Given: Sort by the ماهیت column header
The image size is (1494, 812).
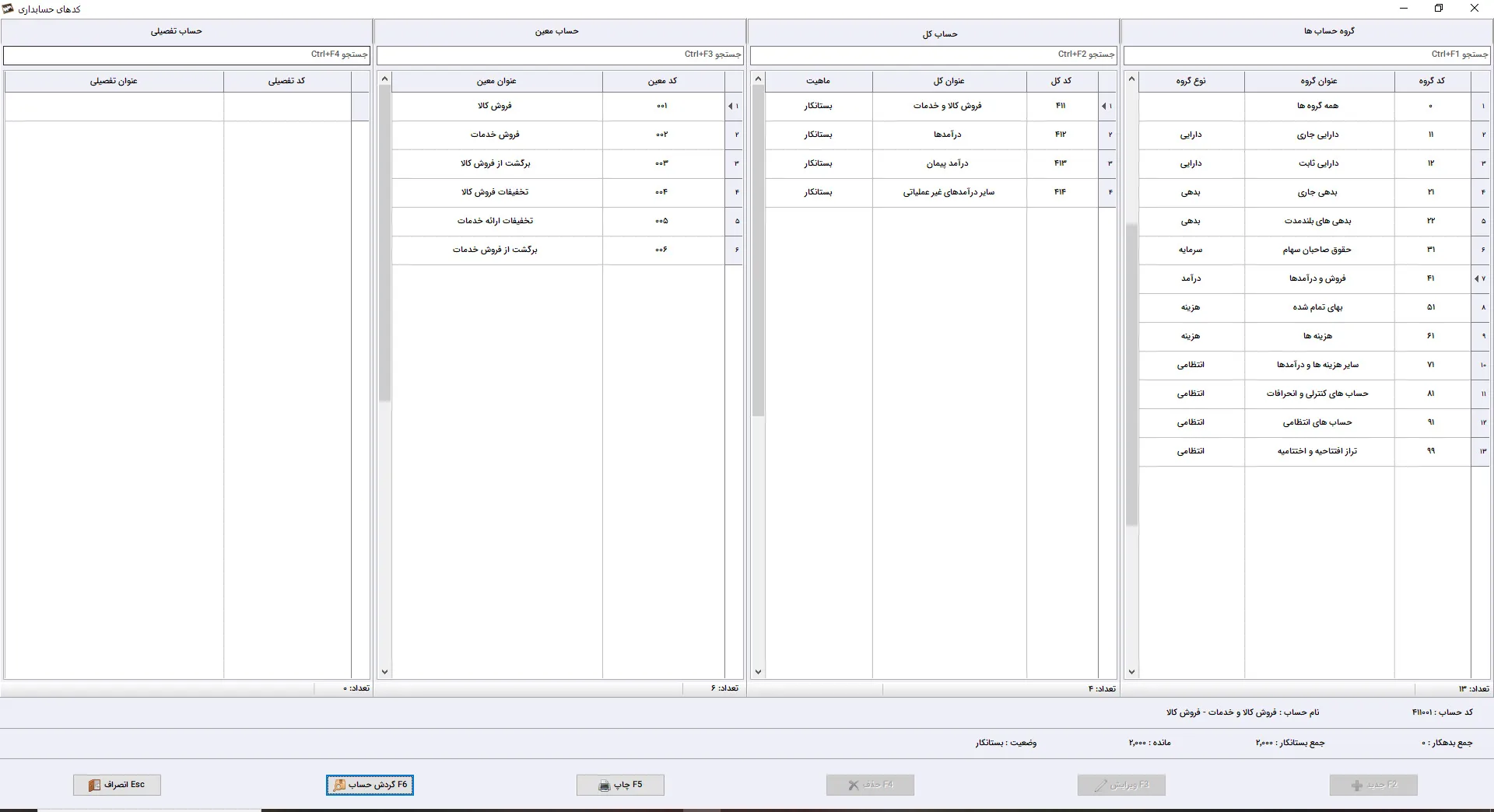Looking at the screenshot, I should (819, 81).
